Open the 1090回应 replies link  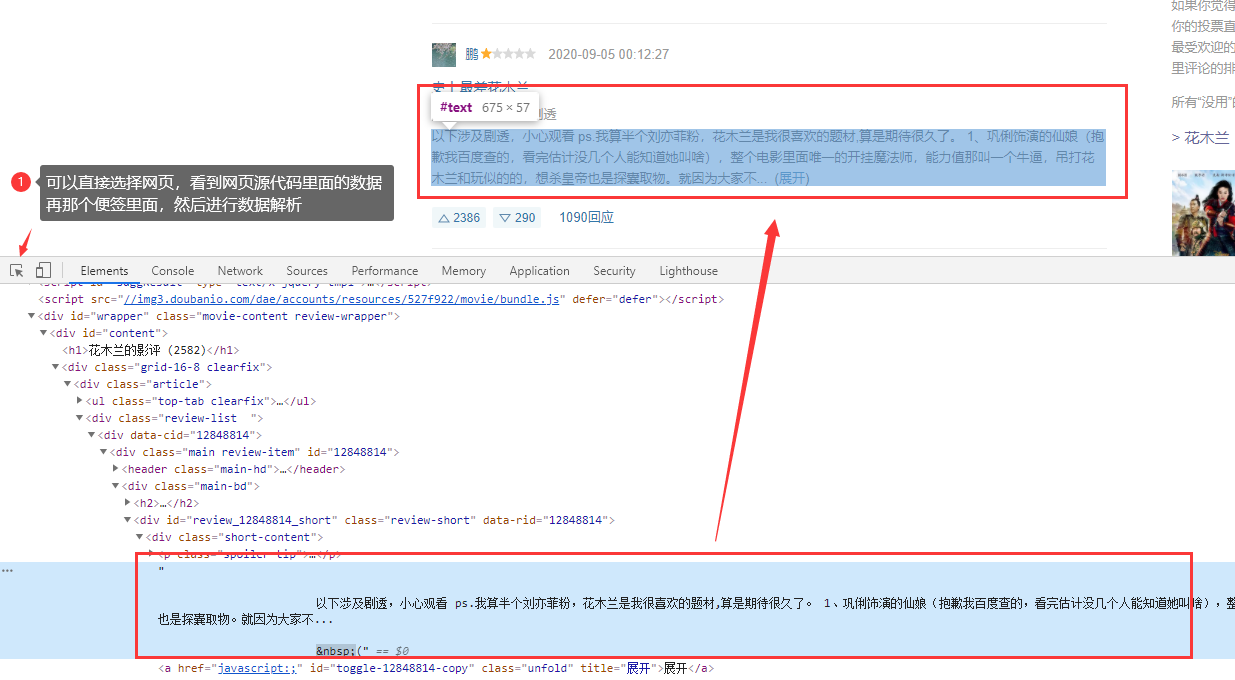click(586, 217)
